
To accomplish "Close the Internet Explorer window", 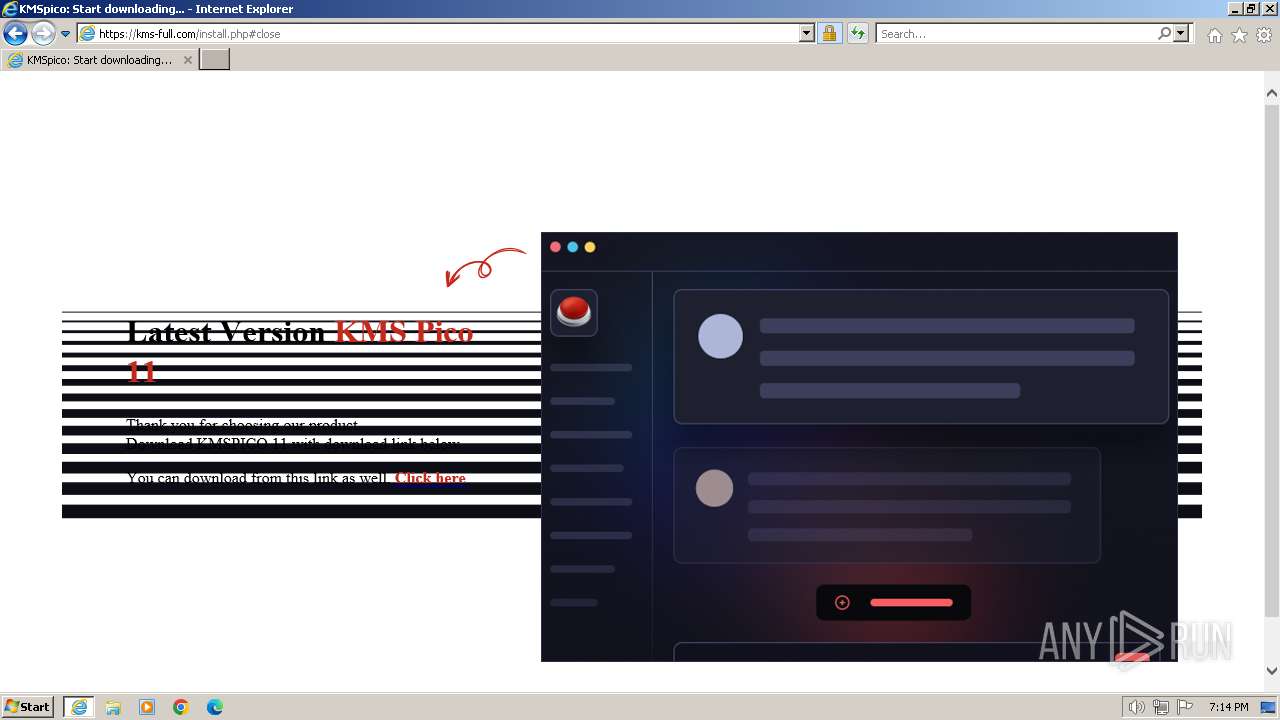I will (1268, 8).
